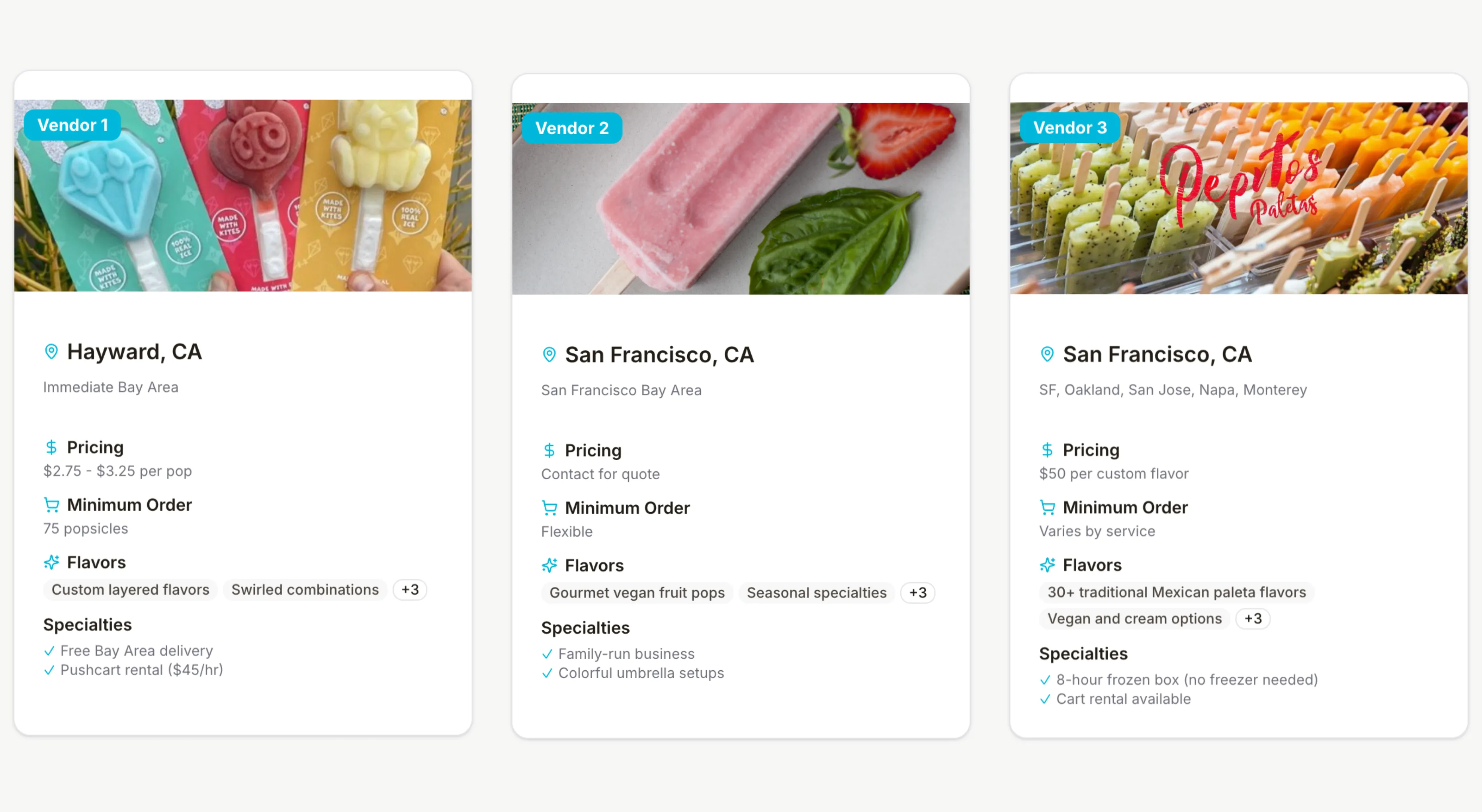Click the checkmark beside Free Bay Area delivery
This screenshot has height=812, width=1482.
click(x=49, y=651)
